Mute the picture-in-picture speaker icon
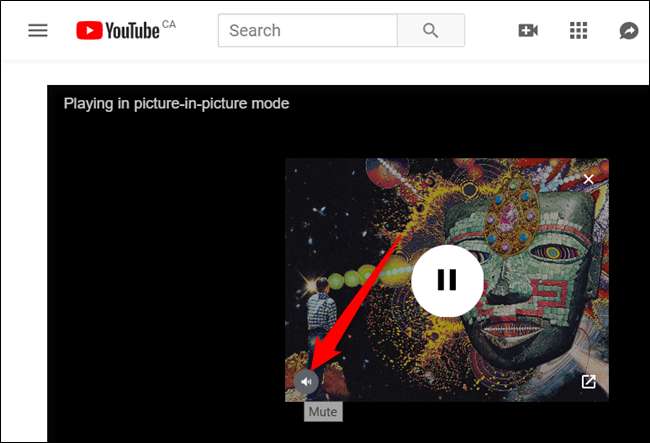The width and height of the screenshot is (650, 443). (306, 382)
